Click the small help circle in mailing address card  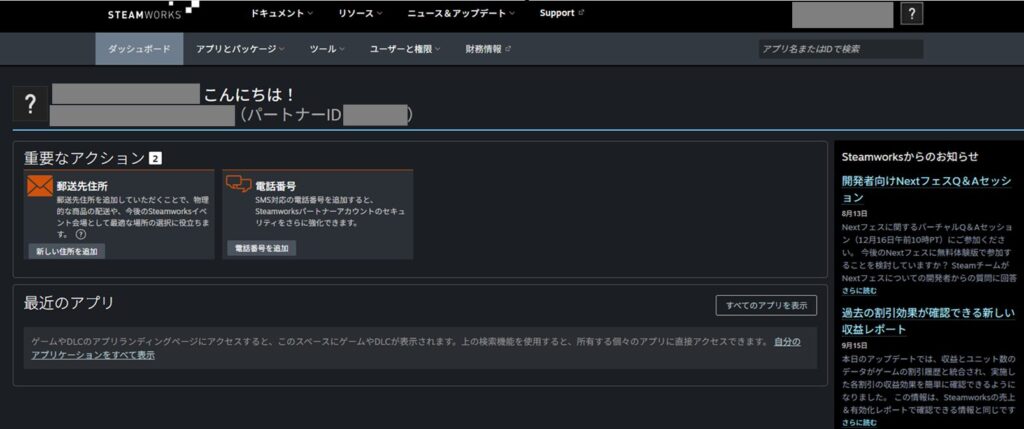tap(80, 234)
